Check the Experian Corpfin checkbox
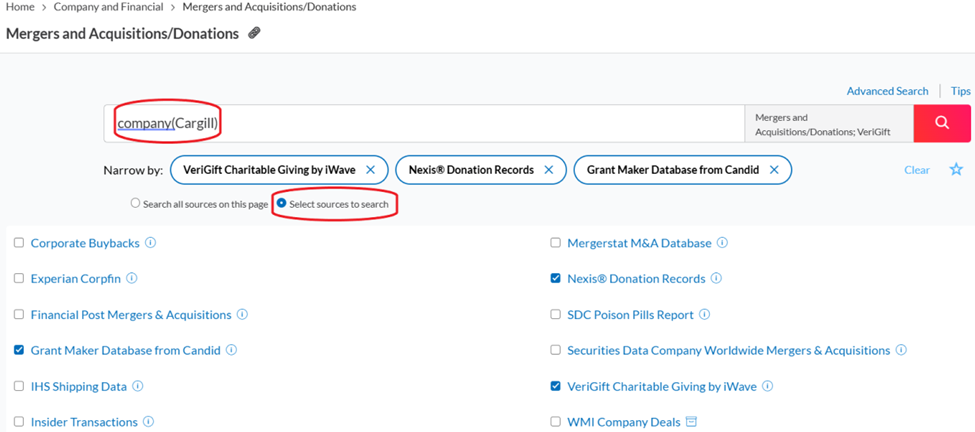Screen dimensions: 975x432 pos(19,278)
